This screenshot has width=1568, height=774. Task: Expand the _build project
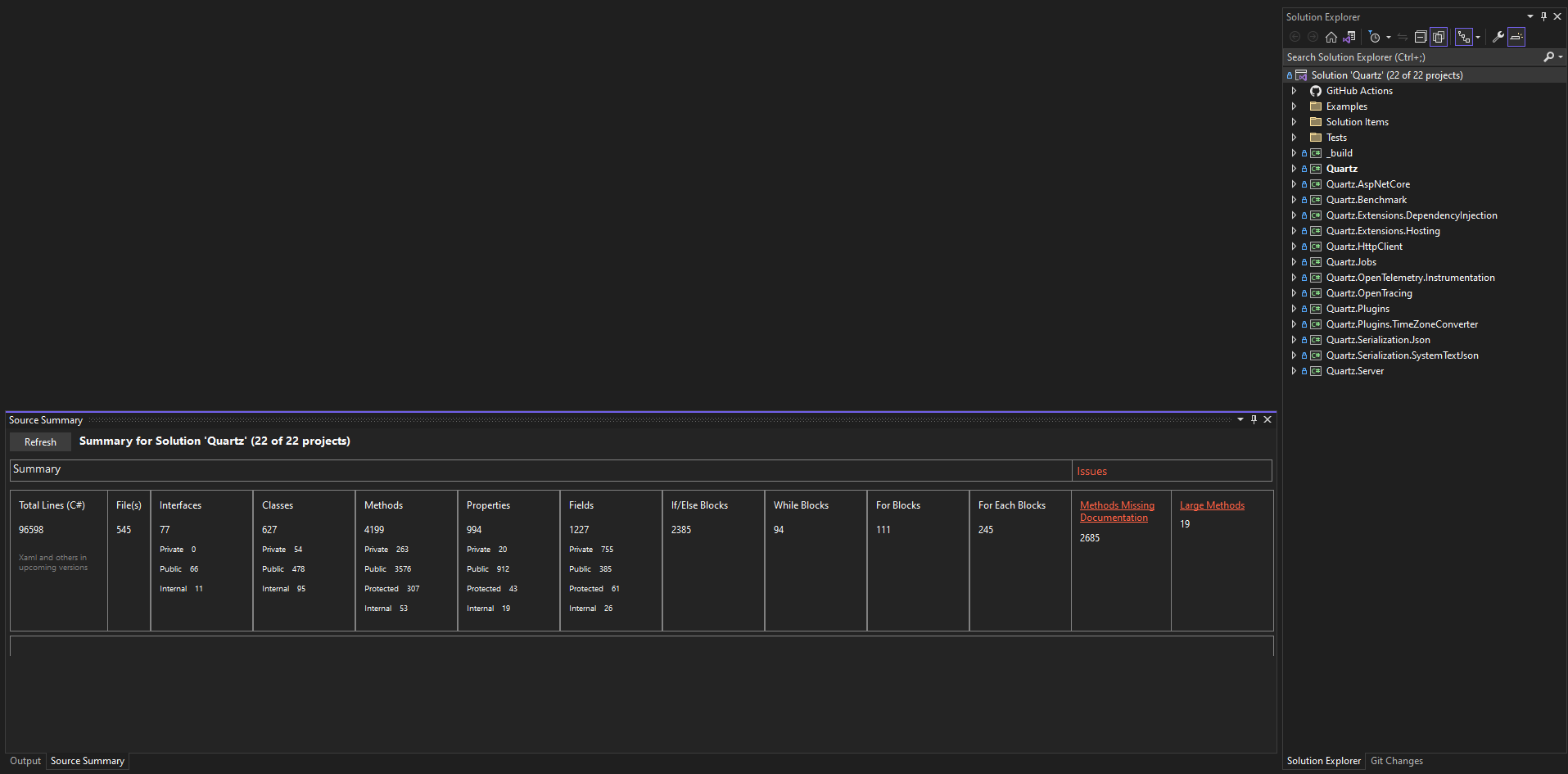pyautogui.click(x=1294, y=153)
